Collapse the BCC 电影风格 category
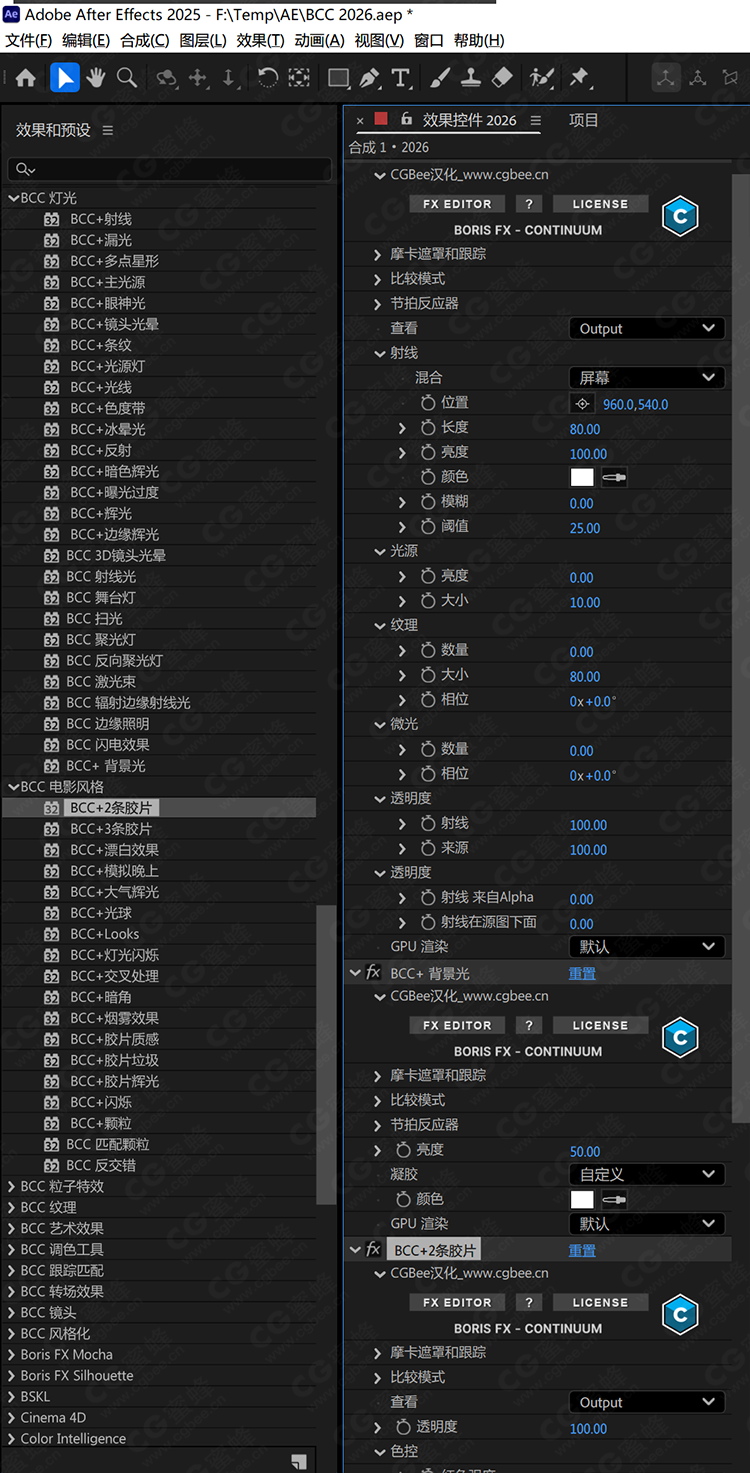This screenshot has height=1473, width=750. click(13, 787)
